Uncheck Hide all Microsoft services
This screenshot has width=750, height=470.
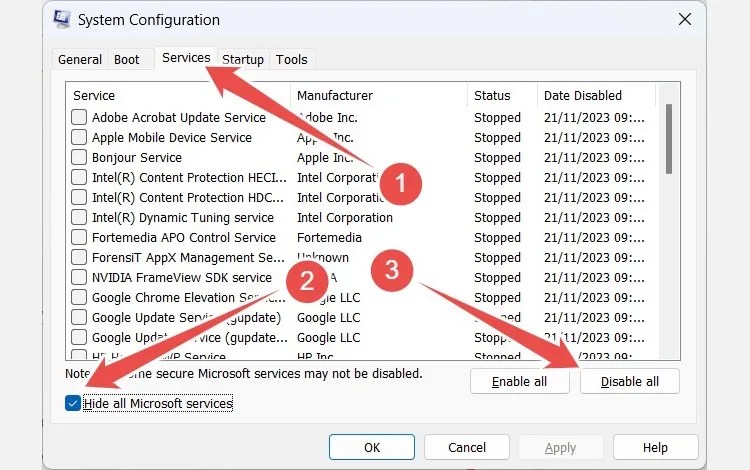[x=73, y=403]
